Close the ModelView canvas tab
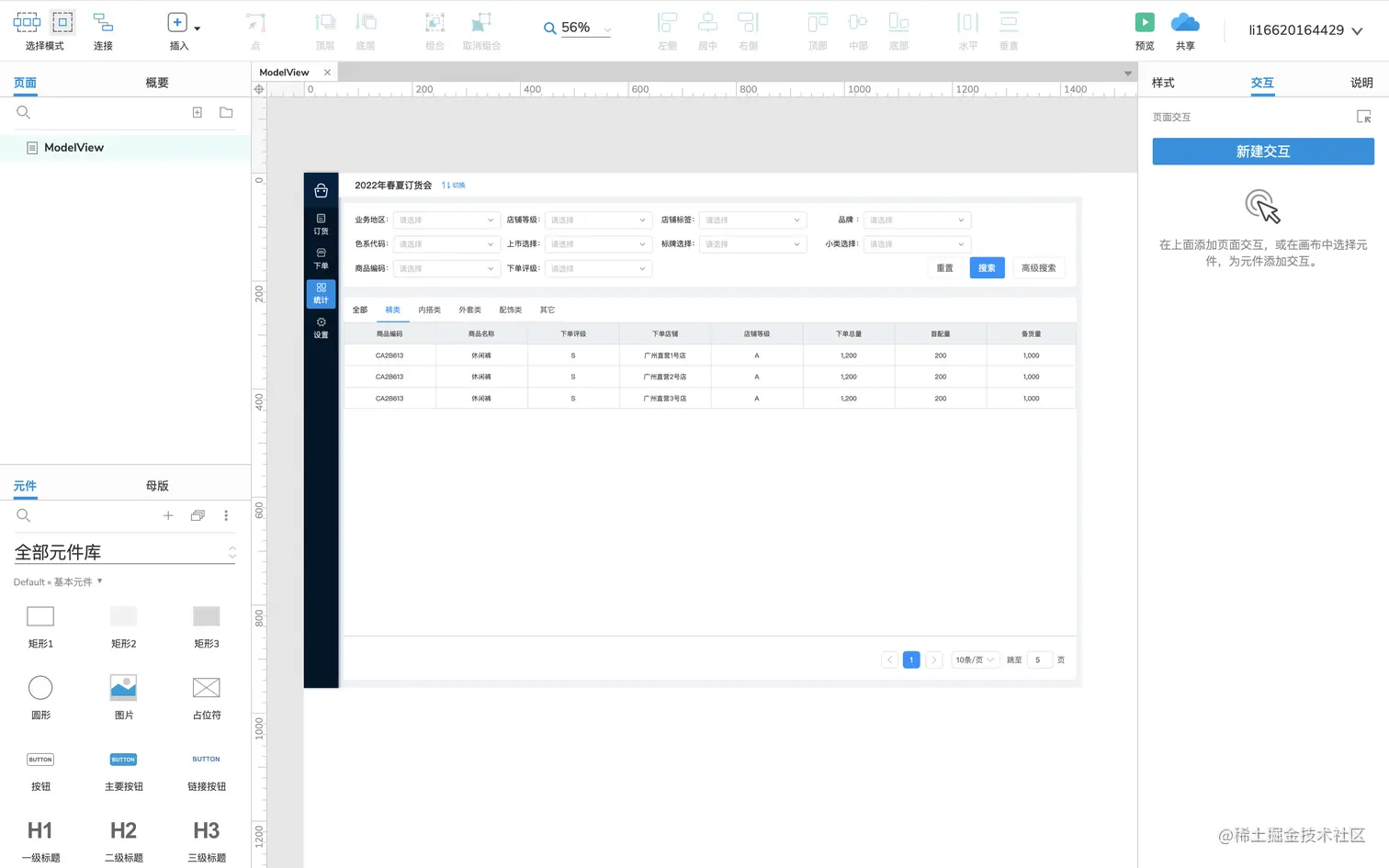1389x868 pixels. pos(327,73)
